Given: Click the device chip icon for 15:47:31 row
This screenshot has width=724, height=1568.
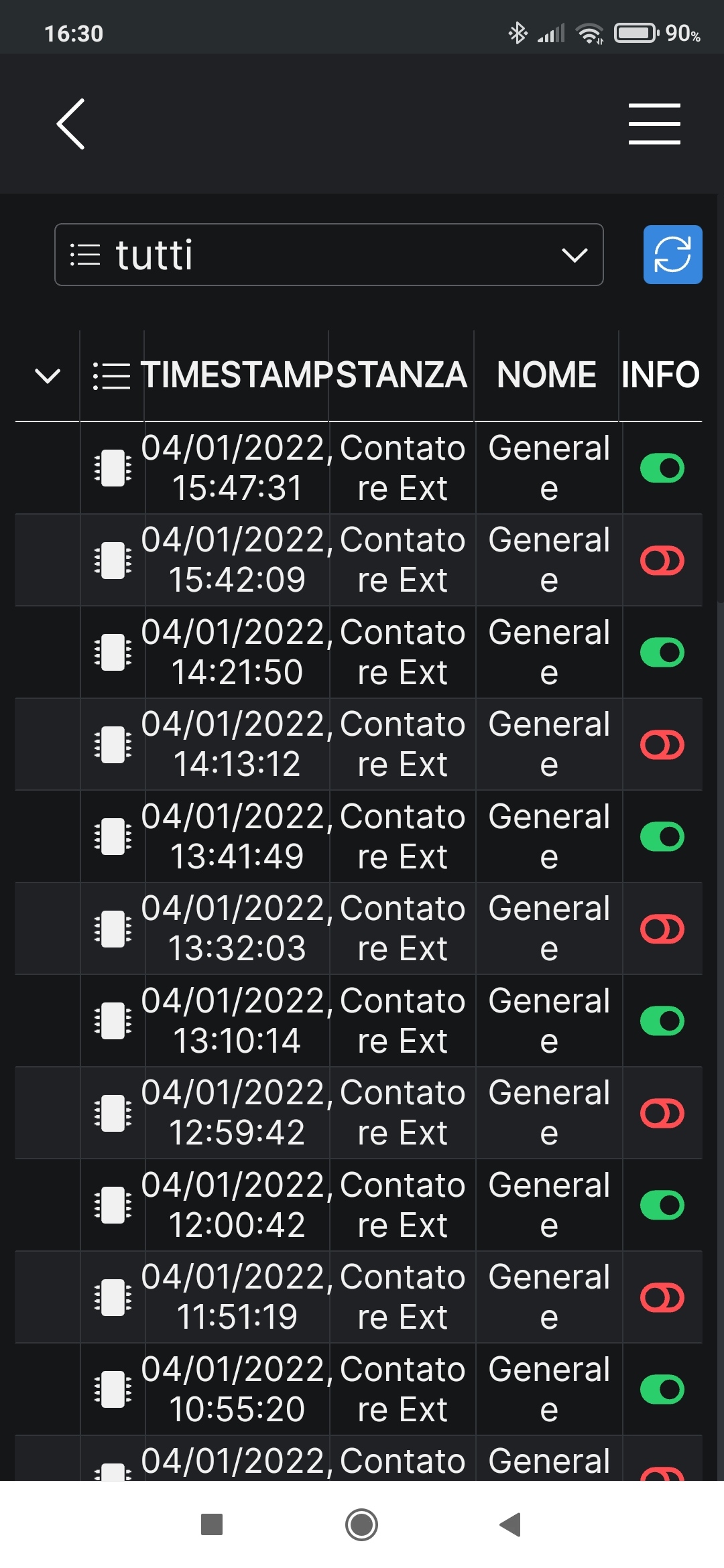Looking at the screenshot, I should tap(113, 468).
